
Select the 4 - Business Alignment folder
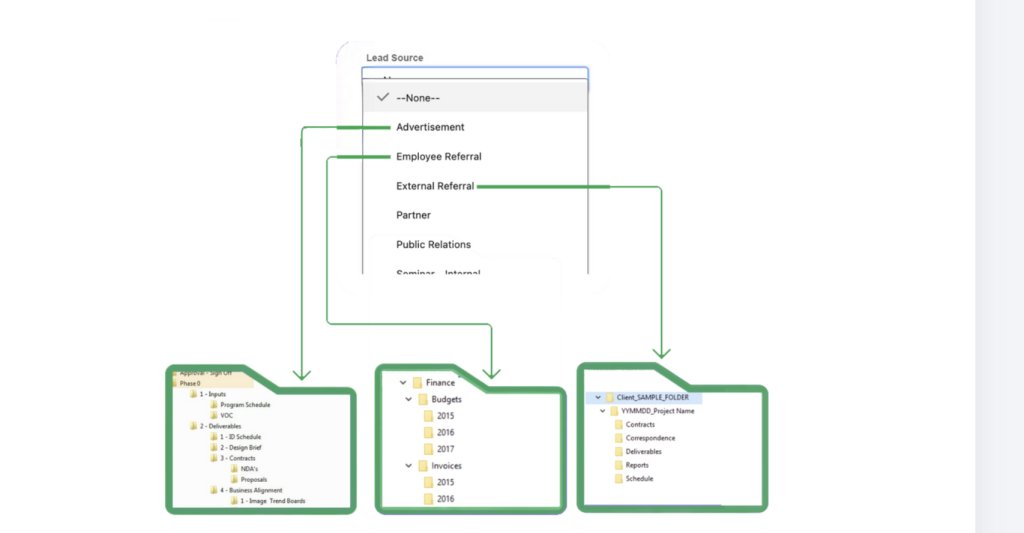click(x=251, y=491)
